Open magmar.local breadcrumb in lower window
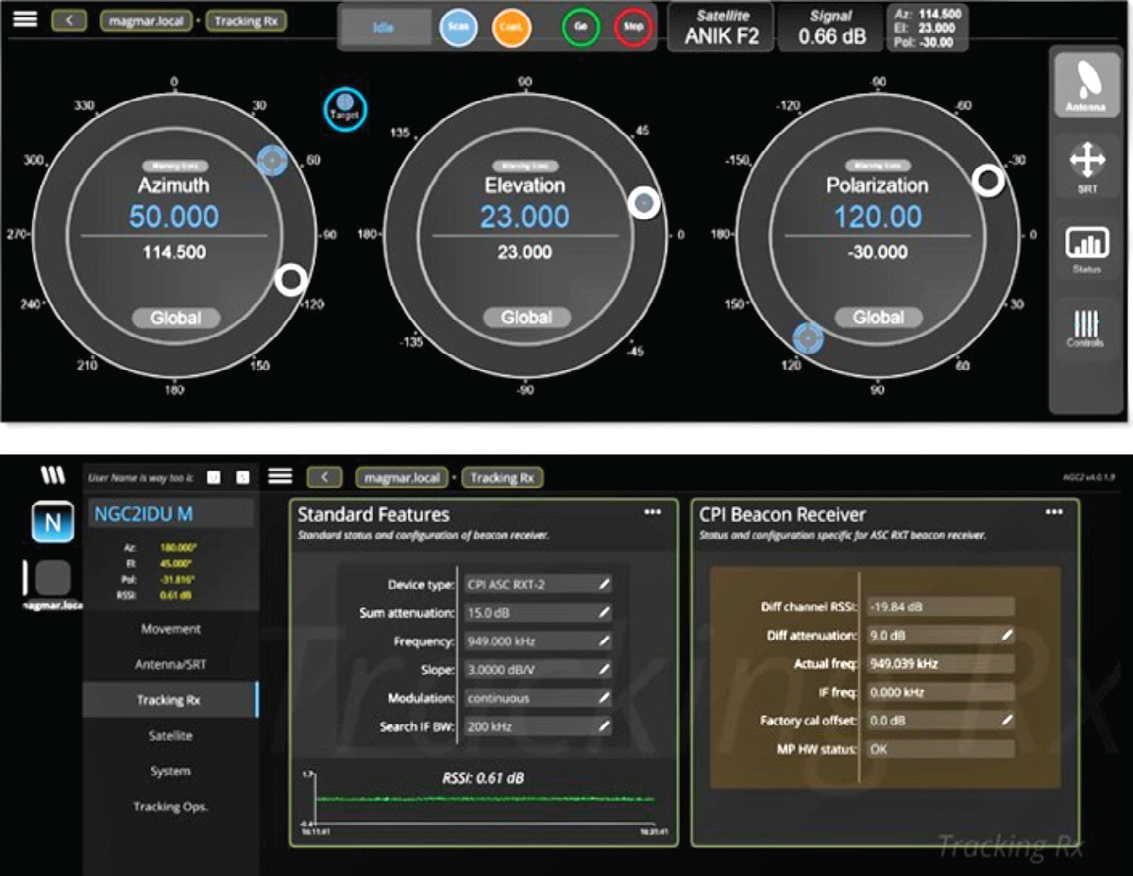Image resolution: width=1133 pixels, height=876 pixels. tap(402, 478)
